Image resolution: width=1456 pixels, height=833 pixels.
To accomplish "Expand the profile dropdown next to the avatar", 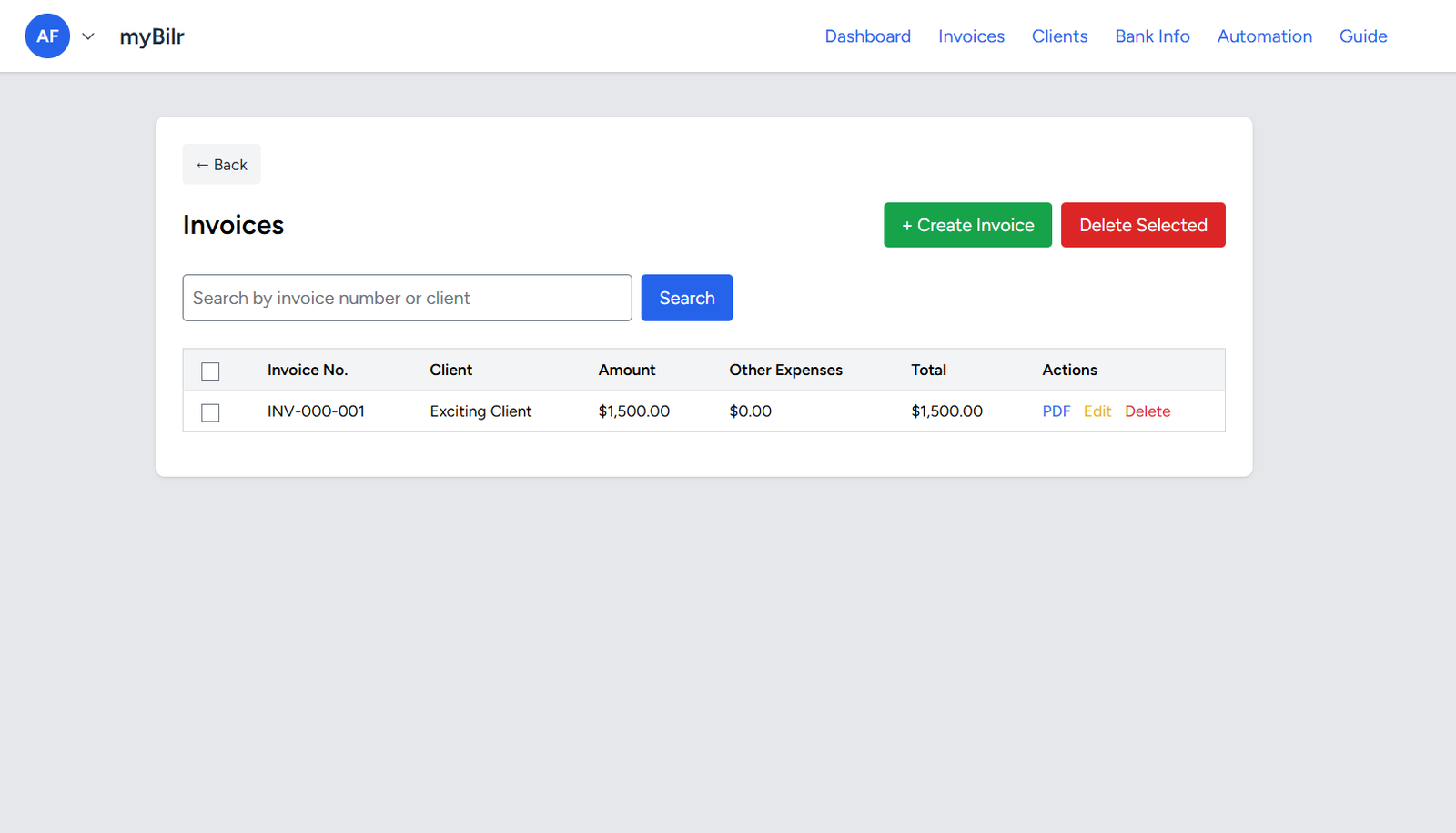I will [88, 36].
